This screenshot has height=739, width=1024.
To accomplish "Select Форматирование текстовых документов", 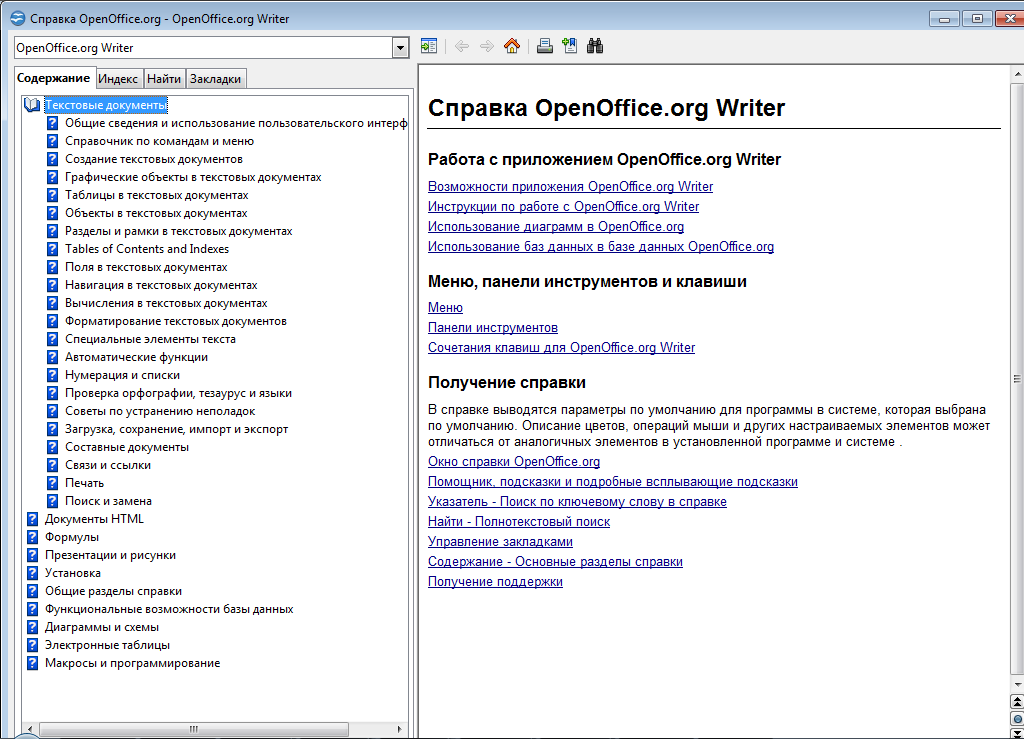I will pos(176,321).
